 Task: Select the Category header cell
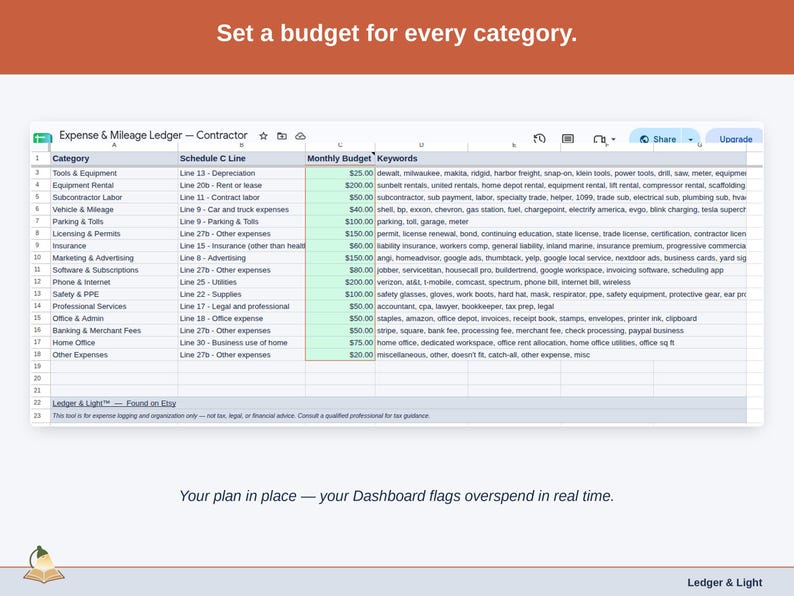(114, 158)
